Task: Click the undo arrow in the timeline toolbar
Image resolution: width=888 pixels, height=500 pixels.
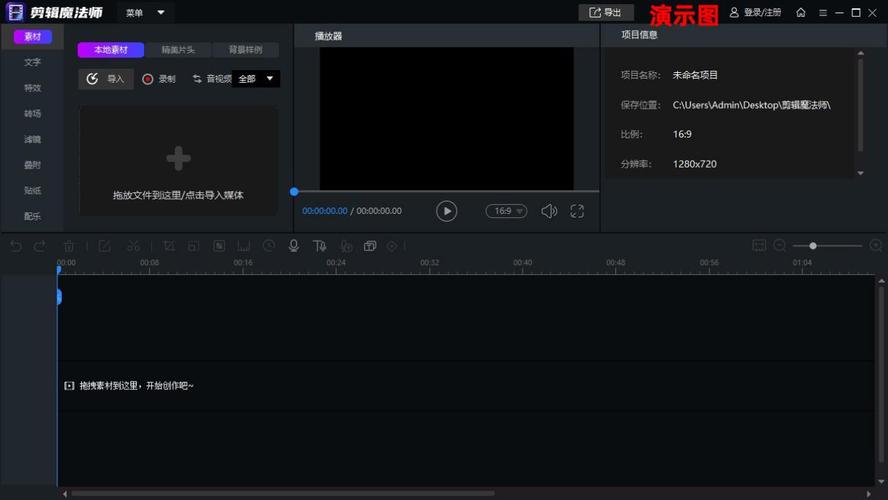Action: coord(16,246)
